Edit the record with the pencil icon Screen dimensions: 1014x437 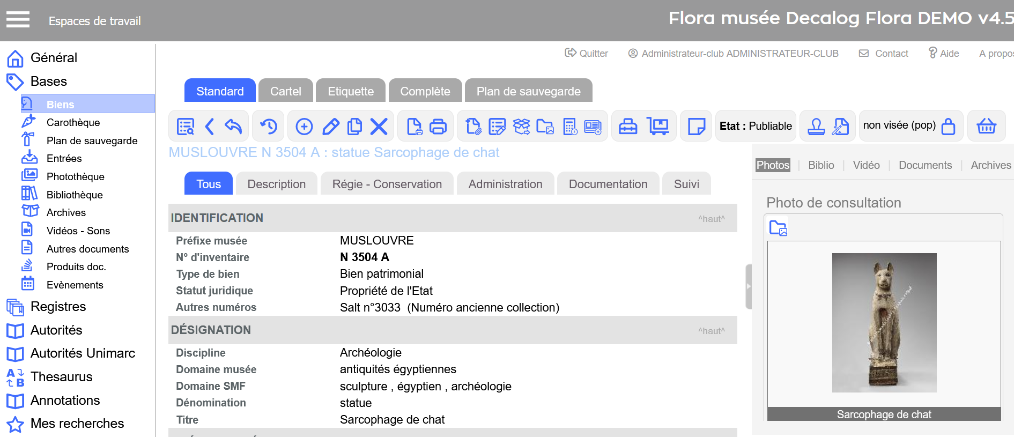tap(331, 126)
